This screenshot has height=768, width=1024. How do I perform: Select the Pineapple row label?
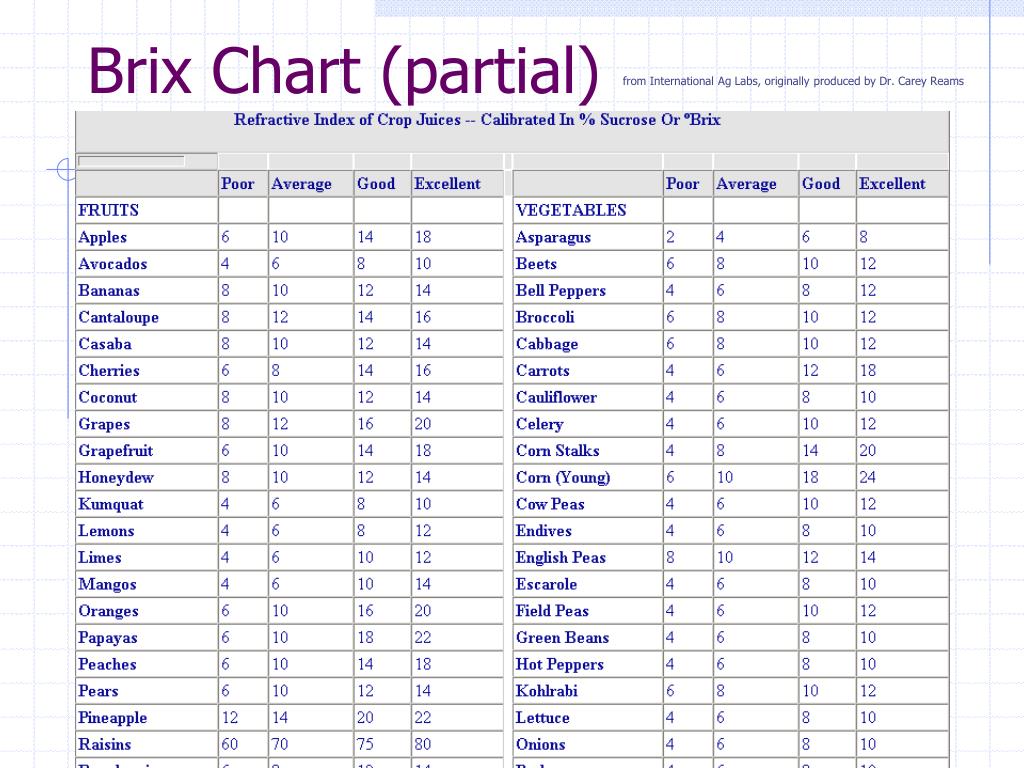[x=113, y=718]
